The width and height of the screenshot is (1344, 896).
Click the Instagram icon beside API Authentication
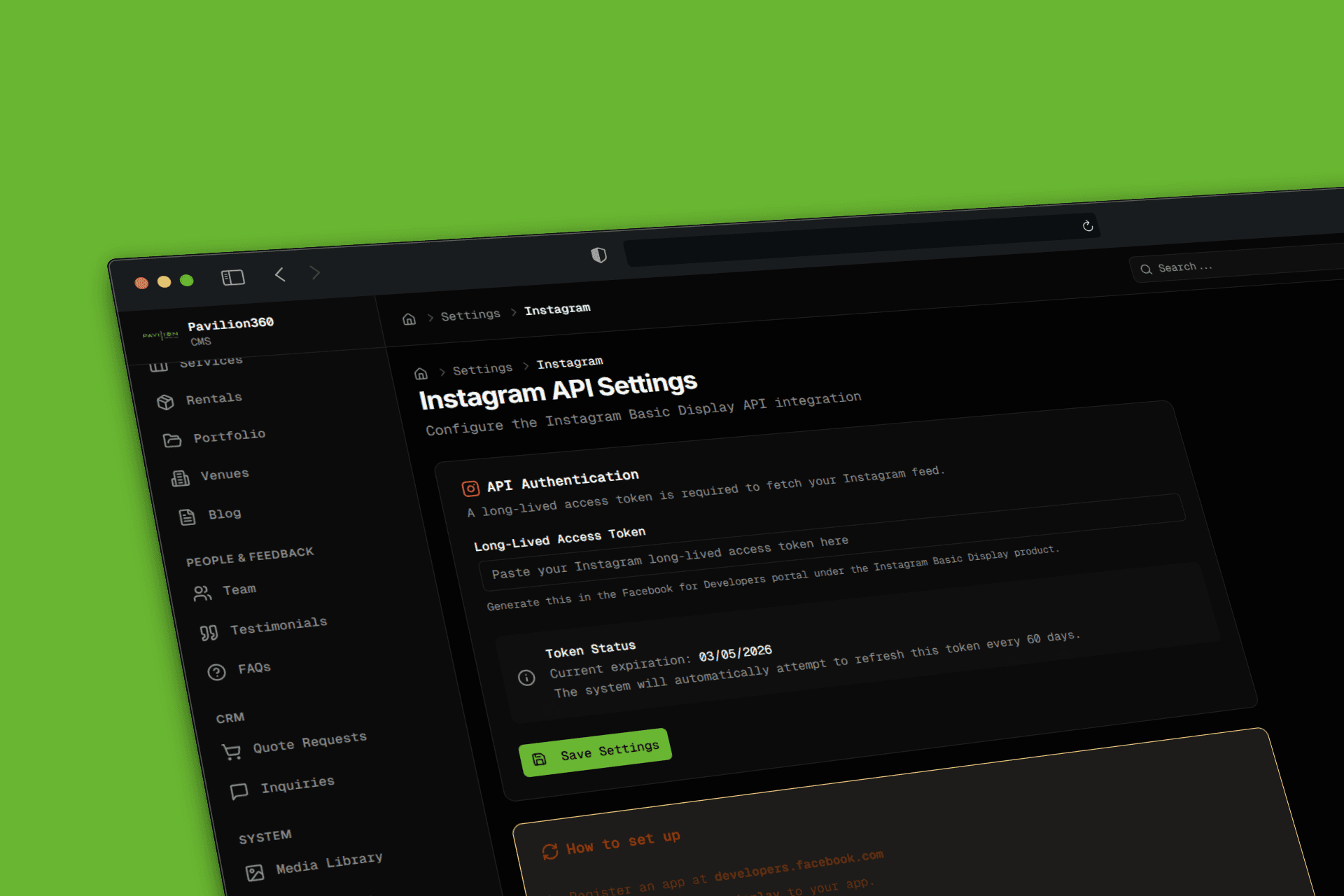(470, 488)
